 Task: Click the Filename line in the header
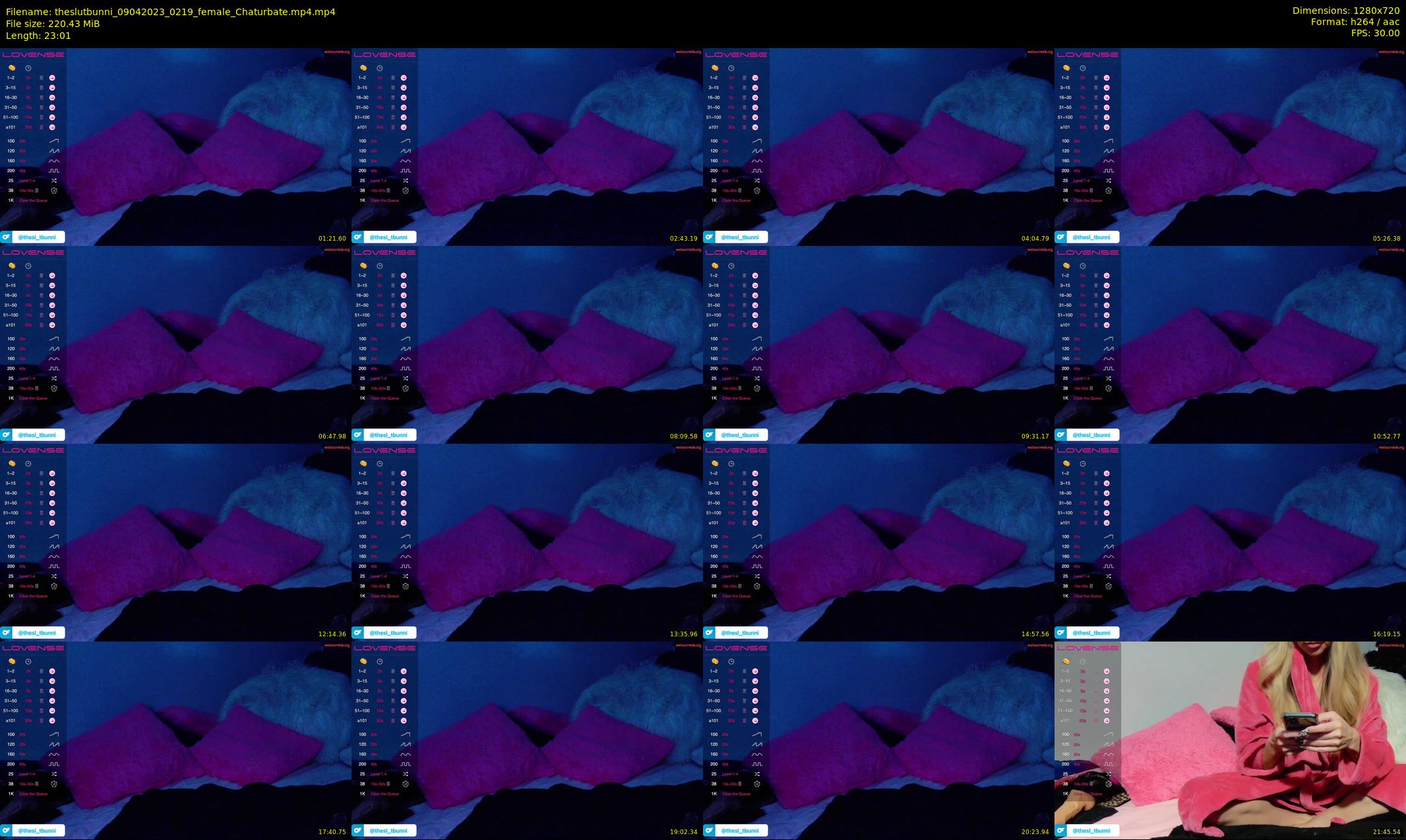coord(171,12)
